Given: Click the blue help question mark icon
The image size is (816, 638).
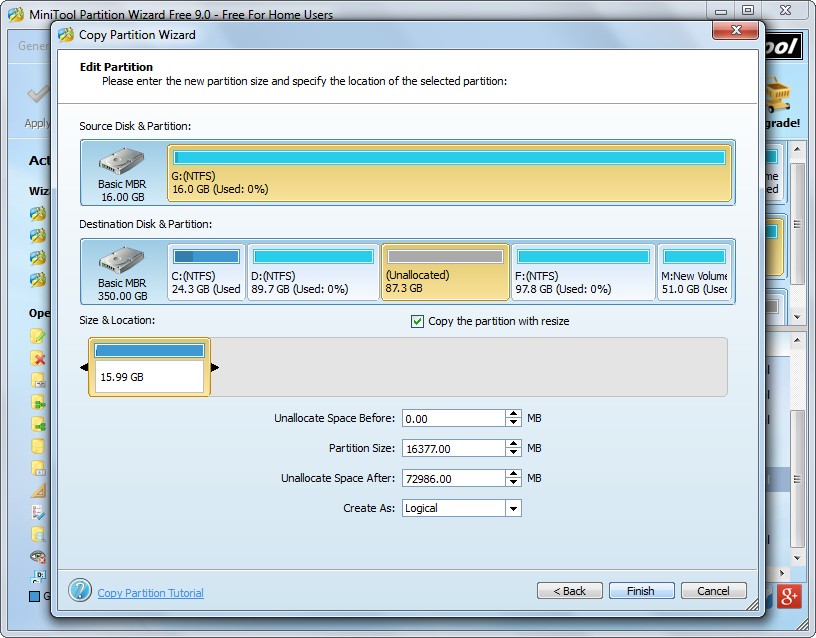Looking at the screenshot, I should (80, 590).
